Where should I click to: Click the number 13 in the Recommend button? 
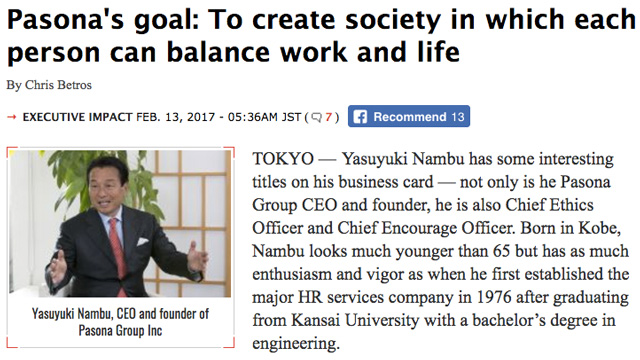(x=458, y=117)
